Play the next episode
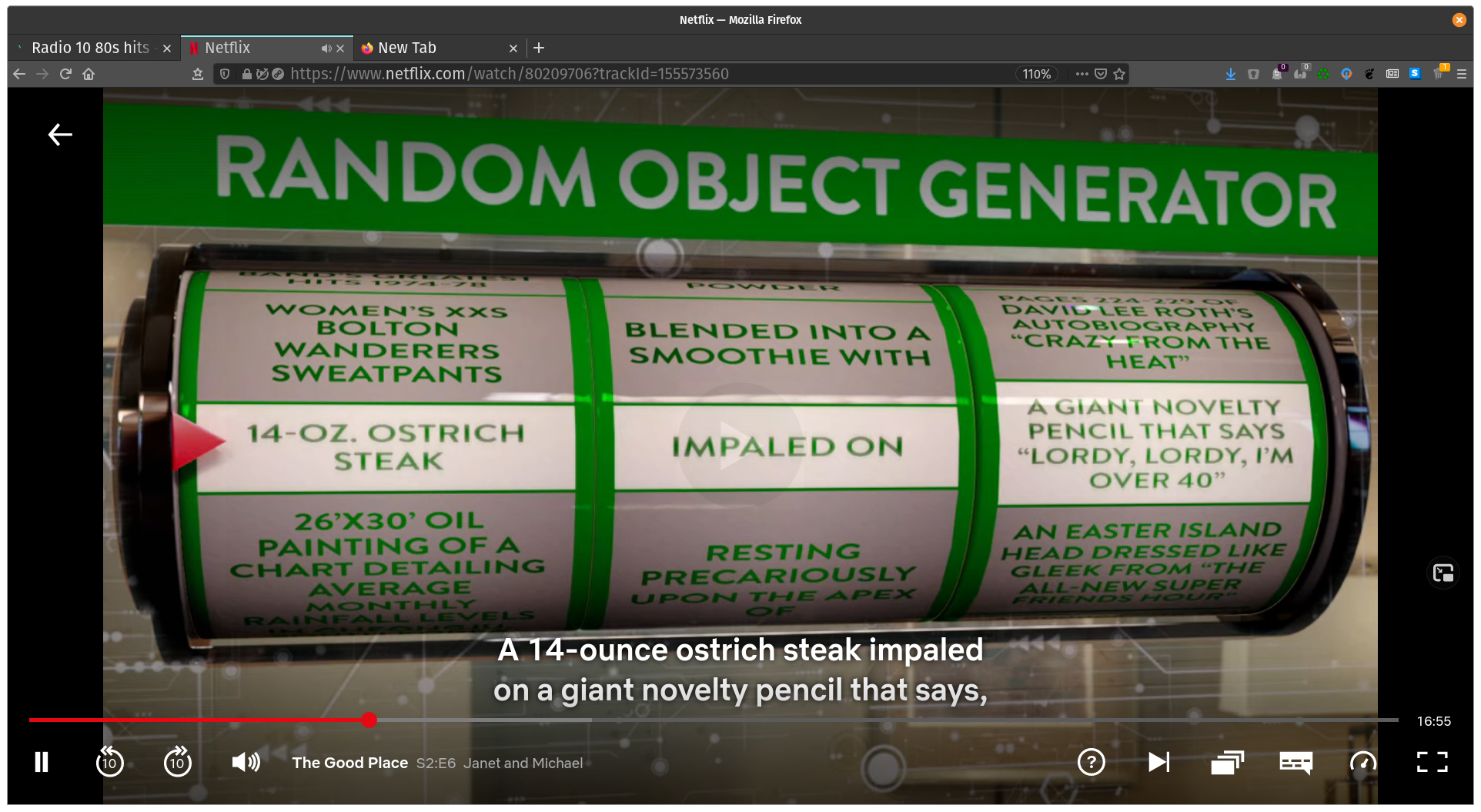1481x812 pixels. point(1158,762)
